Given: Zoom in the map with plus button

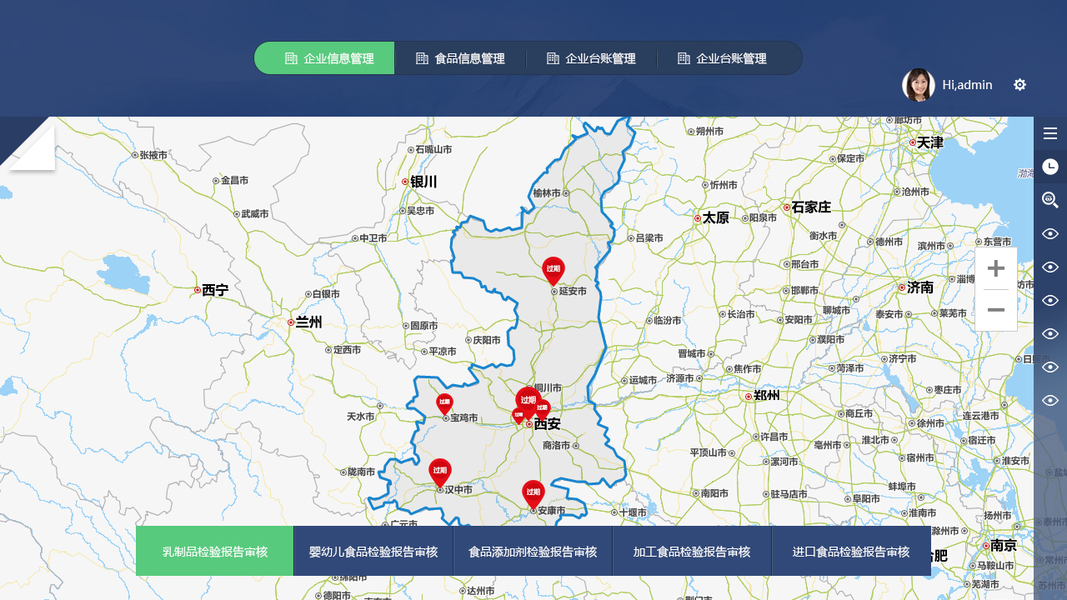Looking at the screenshot, I should coord(996,269).
